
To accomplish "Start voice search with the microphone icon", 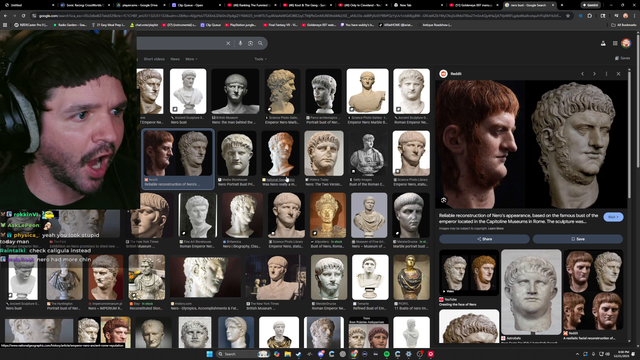I will [240, 43].
